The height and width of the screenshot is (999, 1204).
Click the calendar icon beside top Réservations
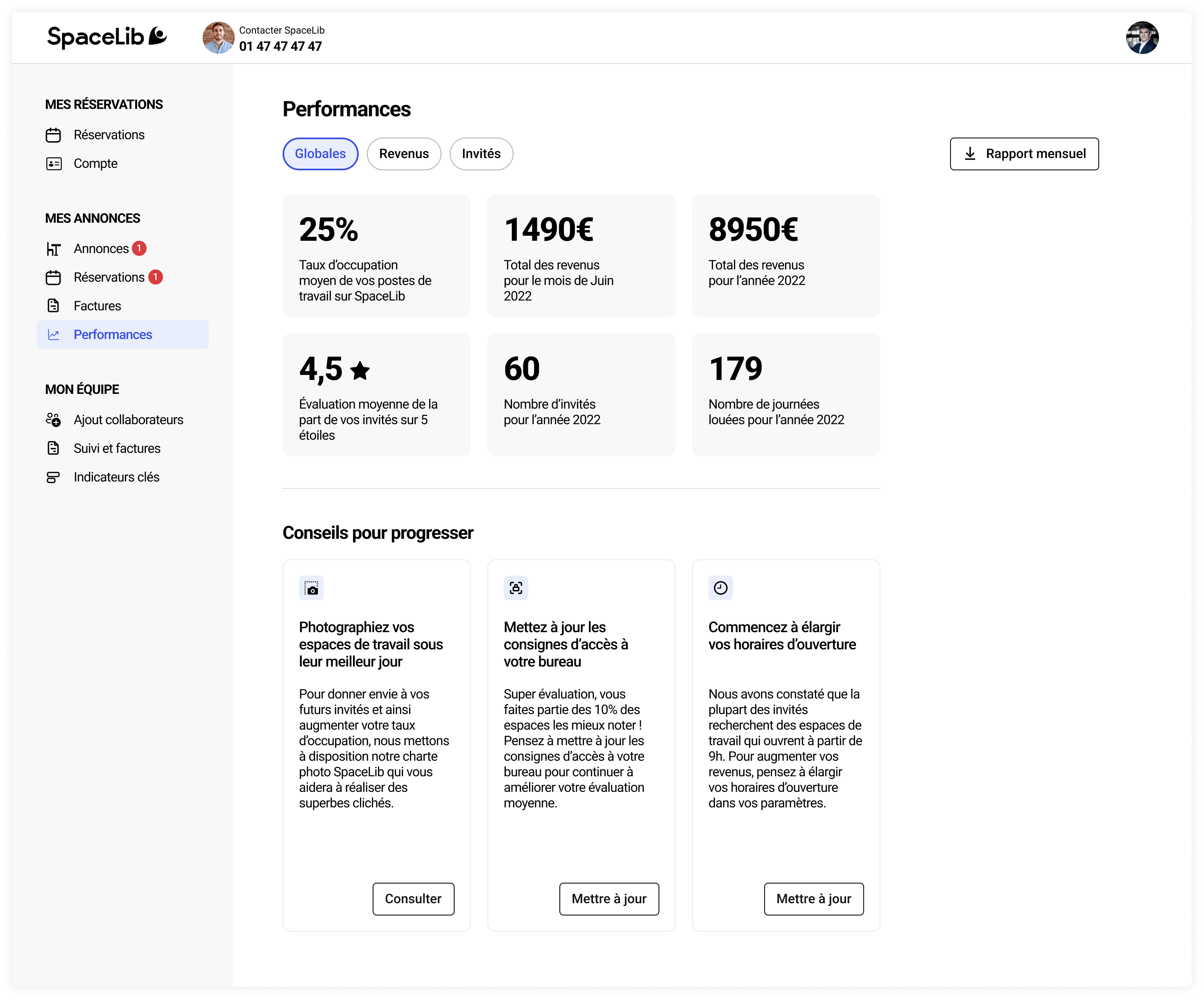click(53, 135)
